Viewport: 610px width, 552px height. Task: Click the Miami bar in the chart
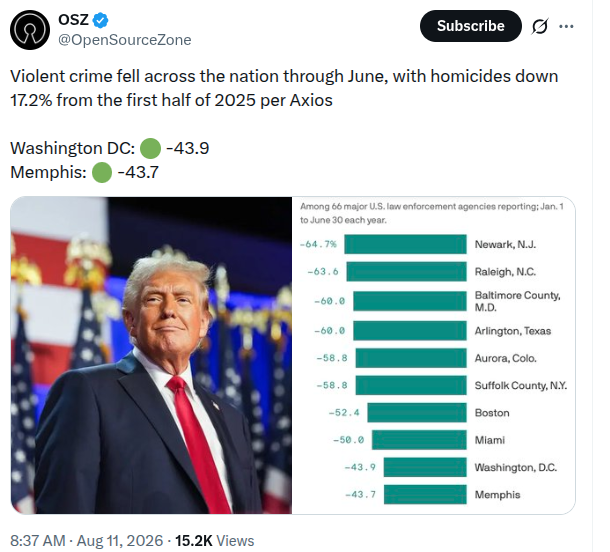click(419, 440)
